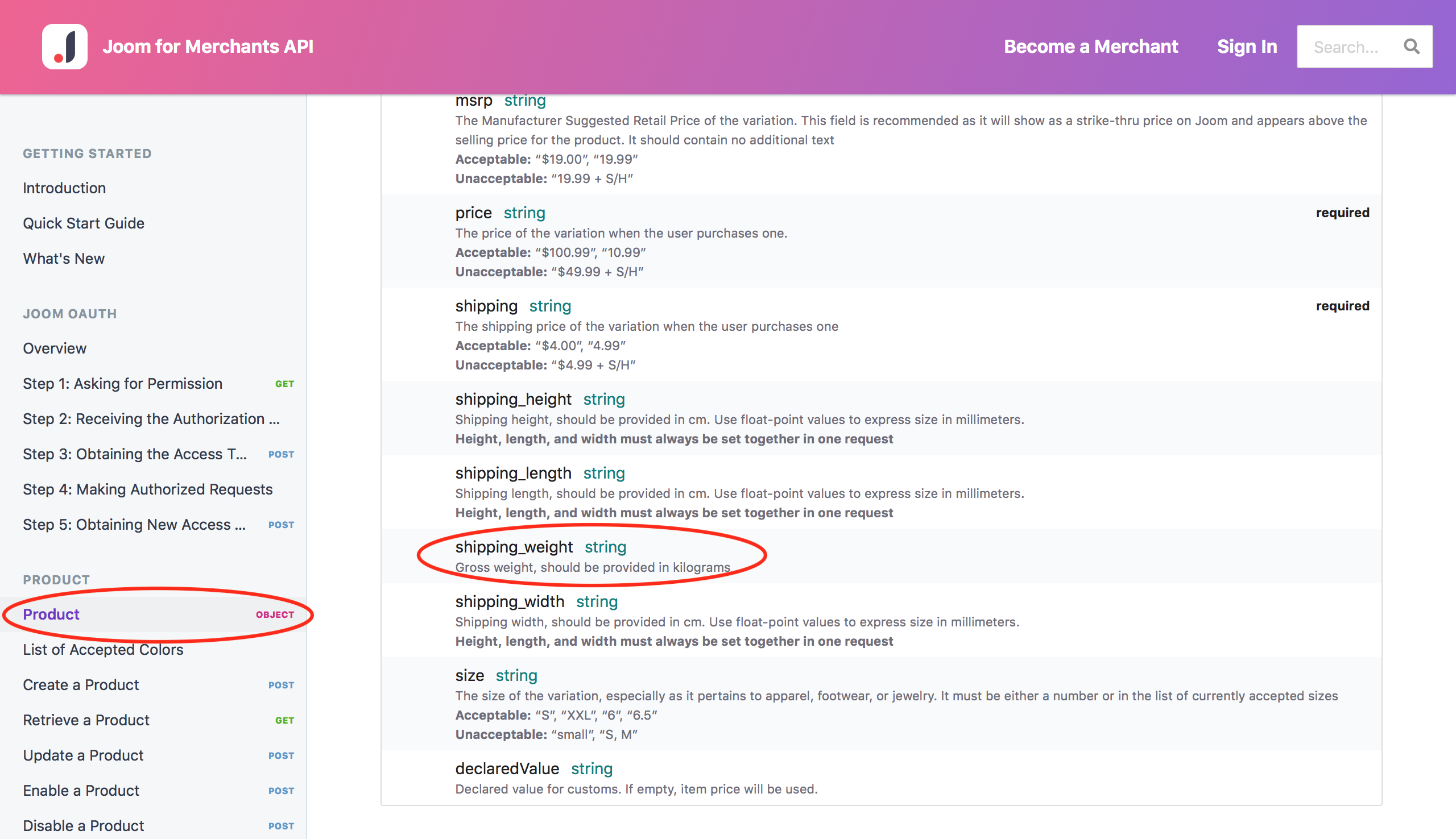Viewport: 1456px width, 839px height.
Task: Open Joom OAuth Overview page
Action: coord(55,348)
